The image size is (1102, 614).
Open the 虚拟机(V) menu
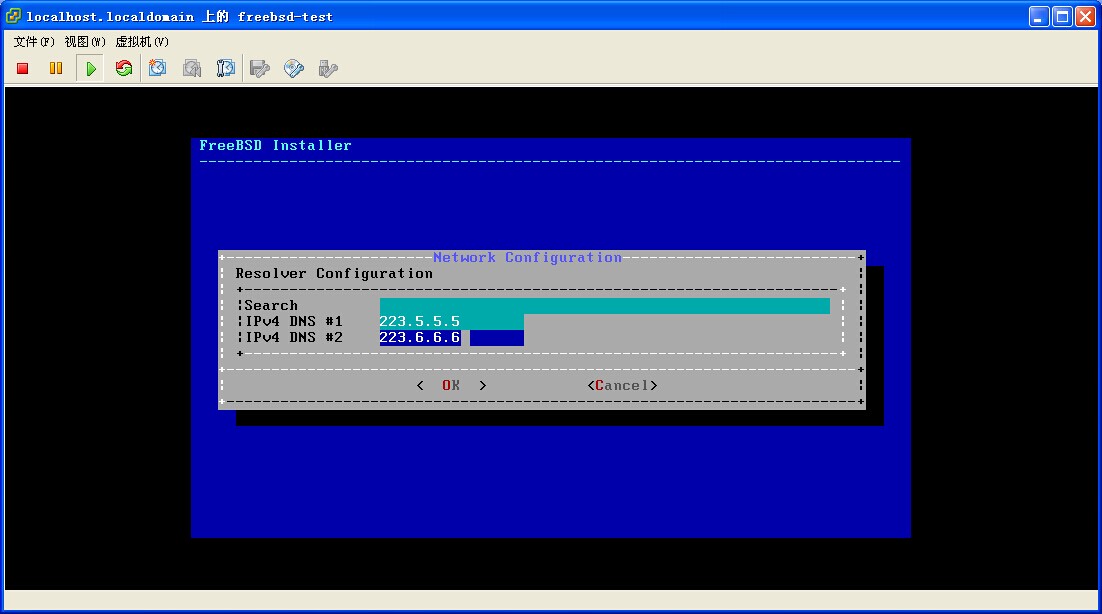tap(142, 42)
